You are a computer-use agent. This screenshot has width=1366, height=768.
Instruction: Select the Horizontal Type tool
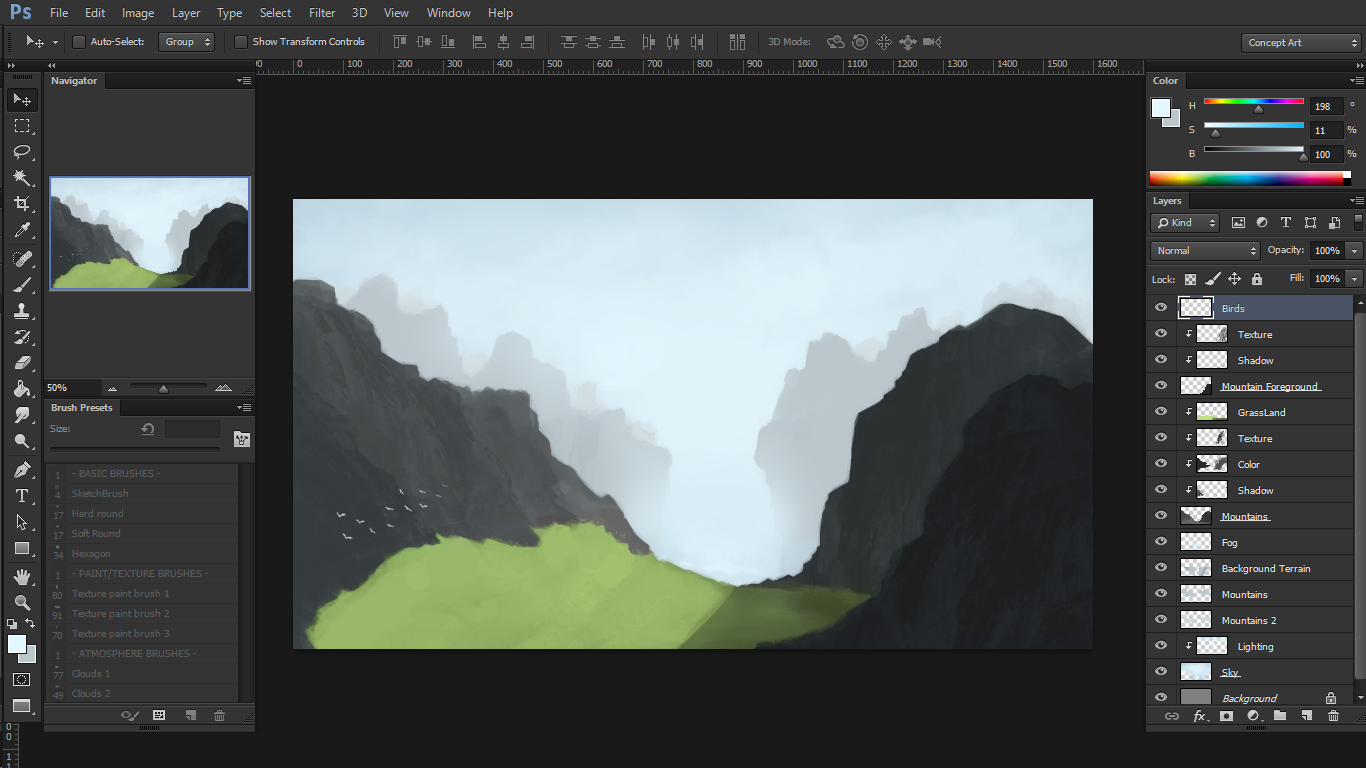click(22, 496)
